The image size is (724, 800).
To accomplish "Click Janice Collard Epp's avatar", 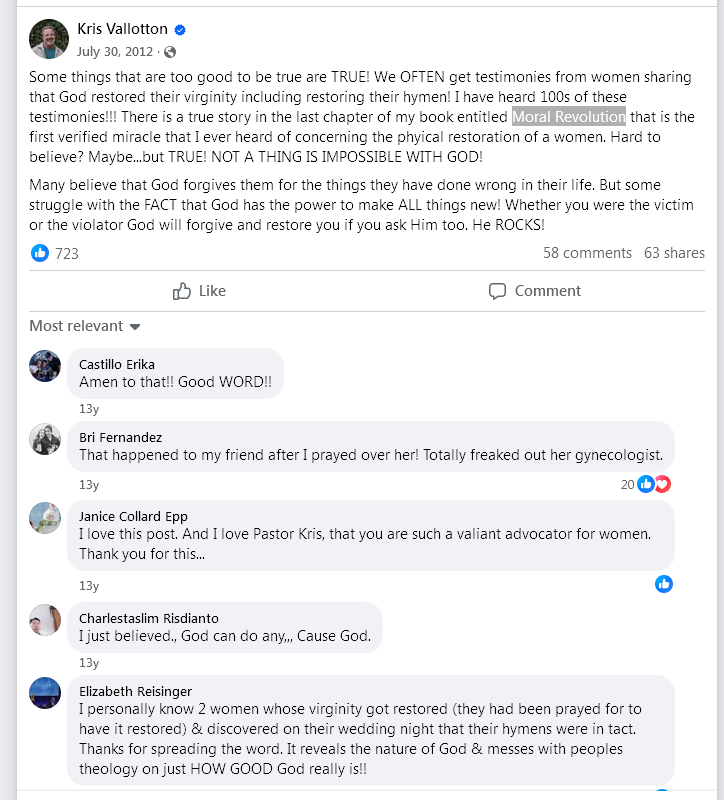I will coord(45,517).
